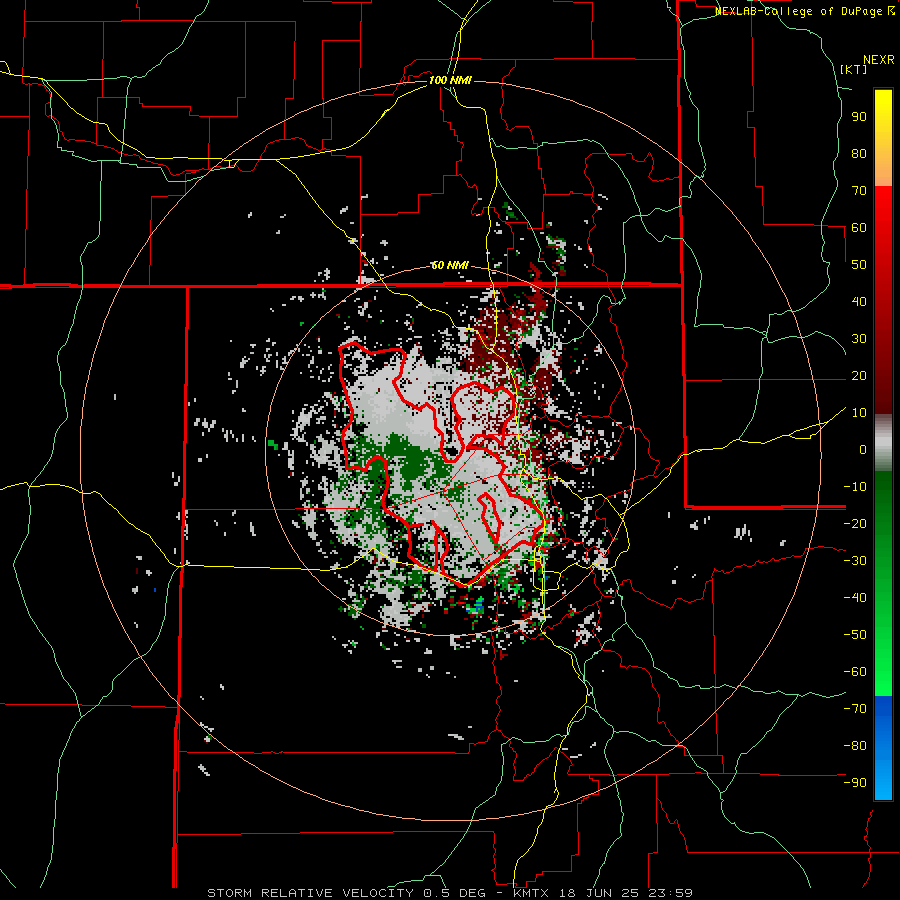The image size is (900, 900).
Task: Click the 0 value on velocity scale
Action: (x=863, y=449)
